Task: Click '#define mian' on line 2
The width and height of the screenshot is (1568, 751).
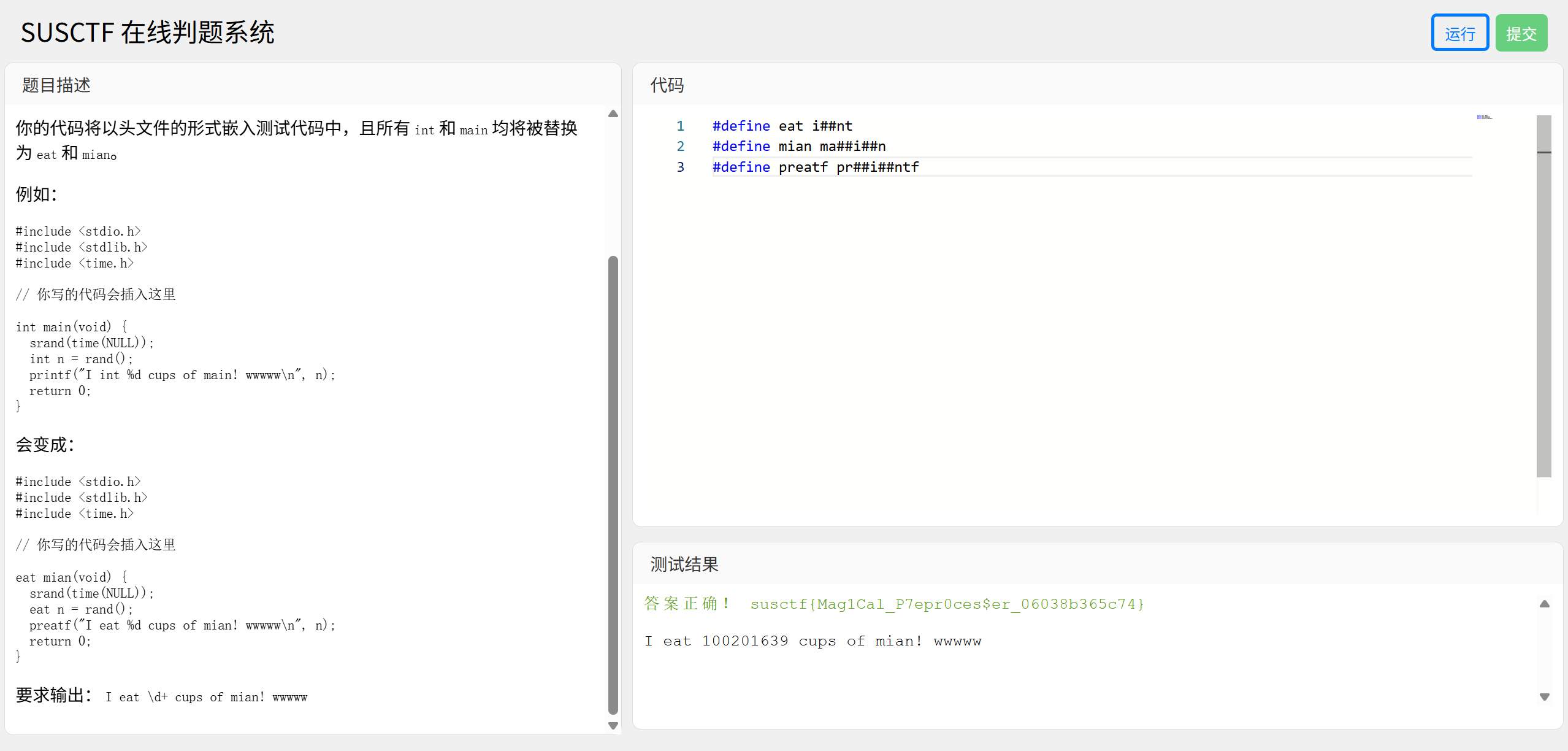Action: point(762,147)
